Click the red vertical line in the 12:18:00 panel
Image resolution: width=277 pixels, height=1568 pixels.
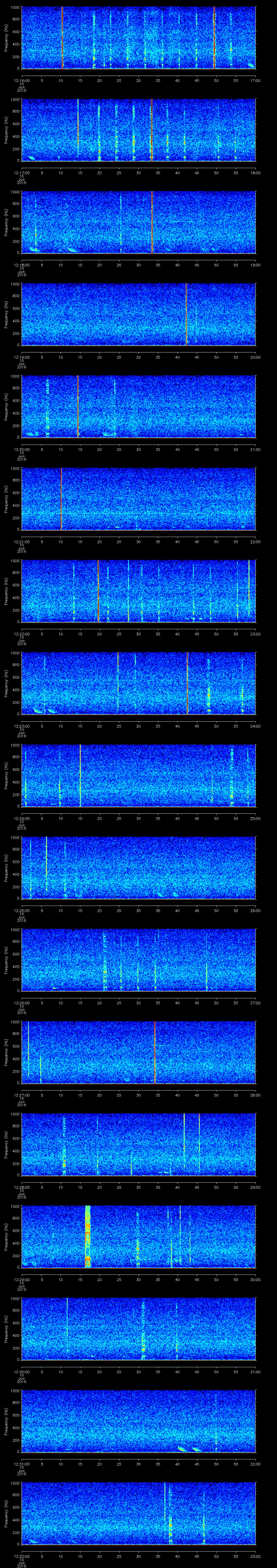tap(152, 222)
